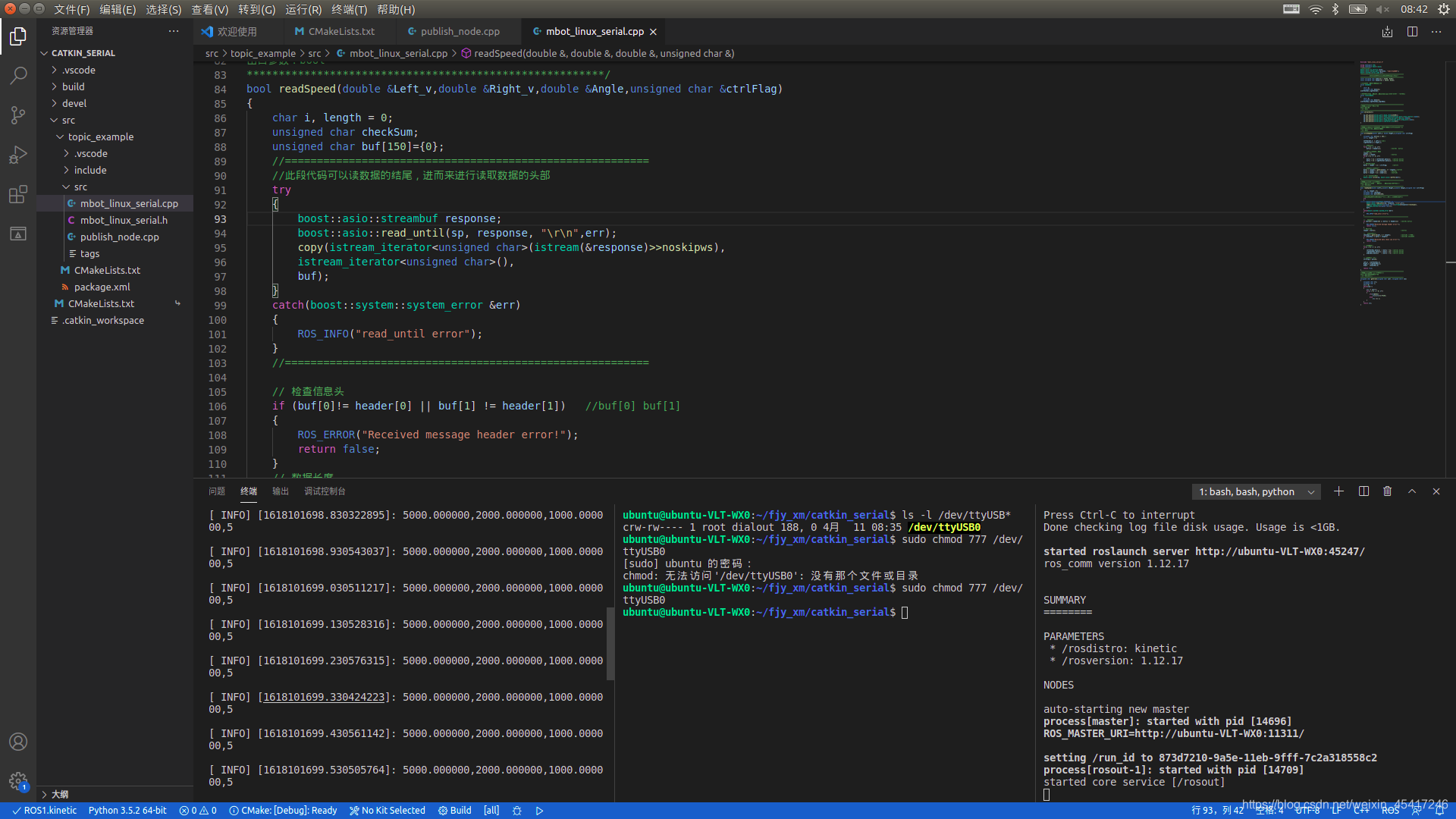Open the 帮助(H) menu

coord(396,9)
